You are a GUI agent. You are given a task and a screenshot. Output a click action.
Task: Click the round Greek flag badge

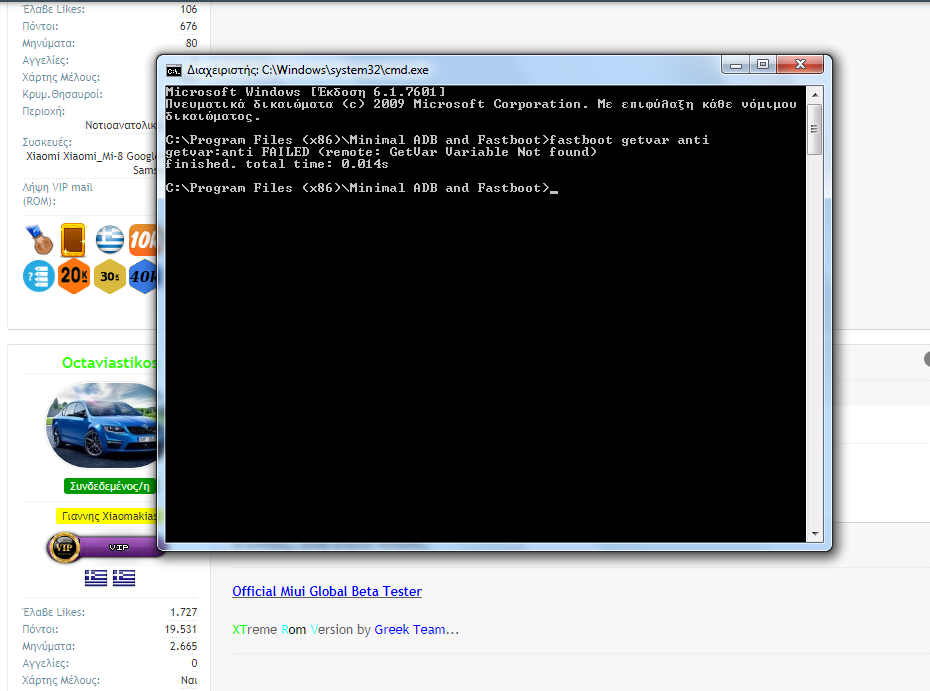(110, 240)
